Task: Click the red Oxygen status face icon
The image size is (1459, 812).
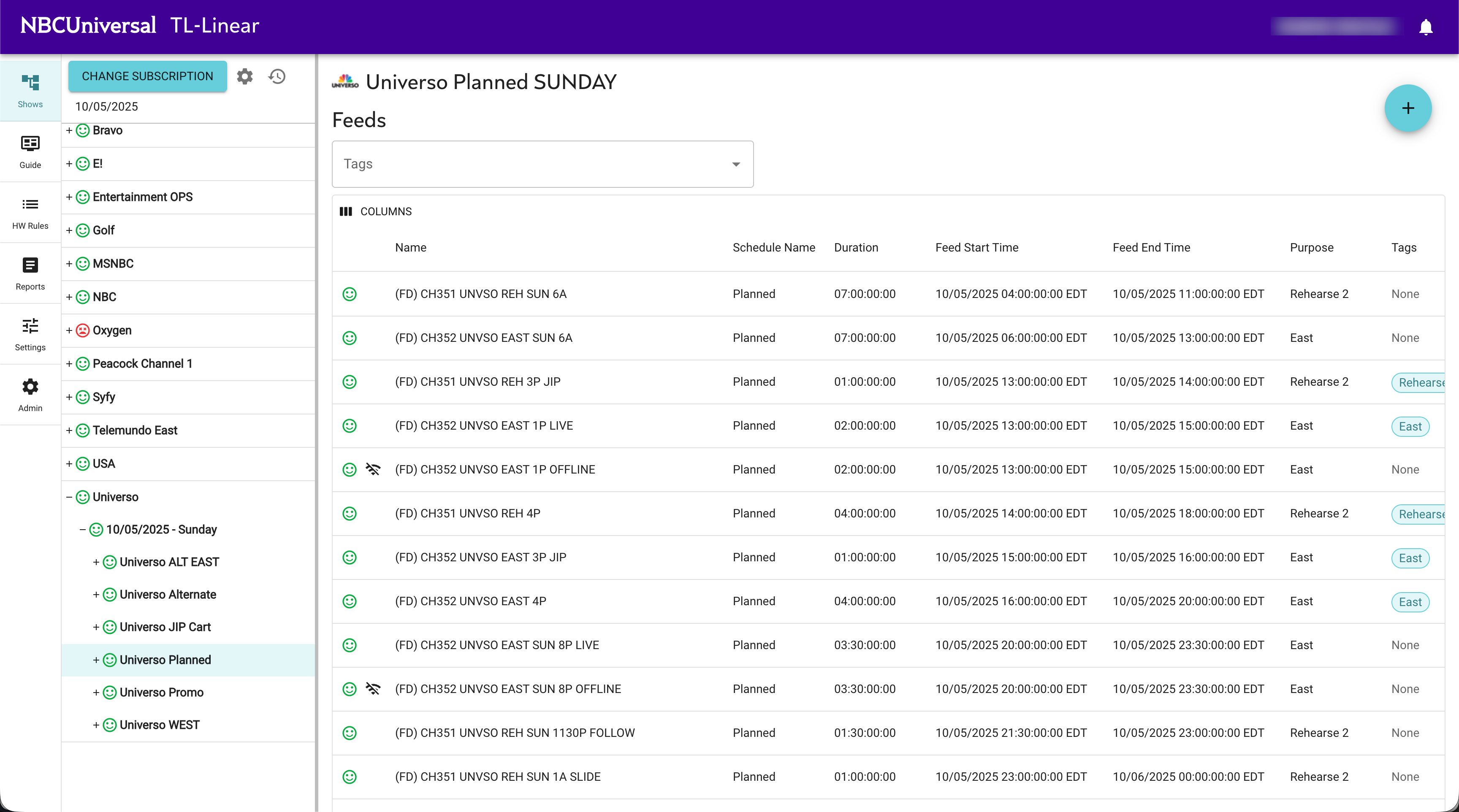Action: [x=83, y=330]
